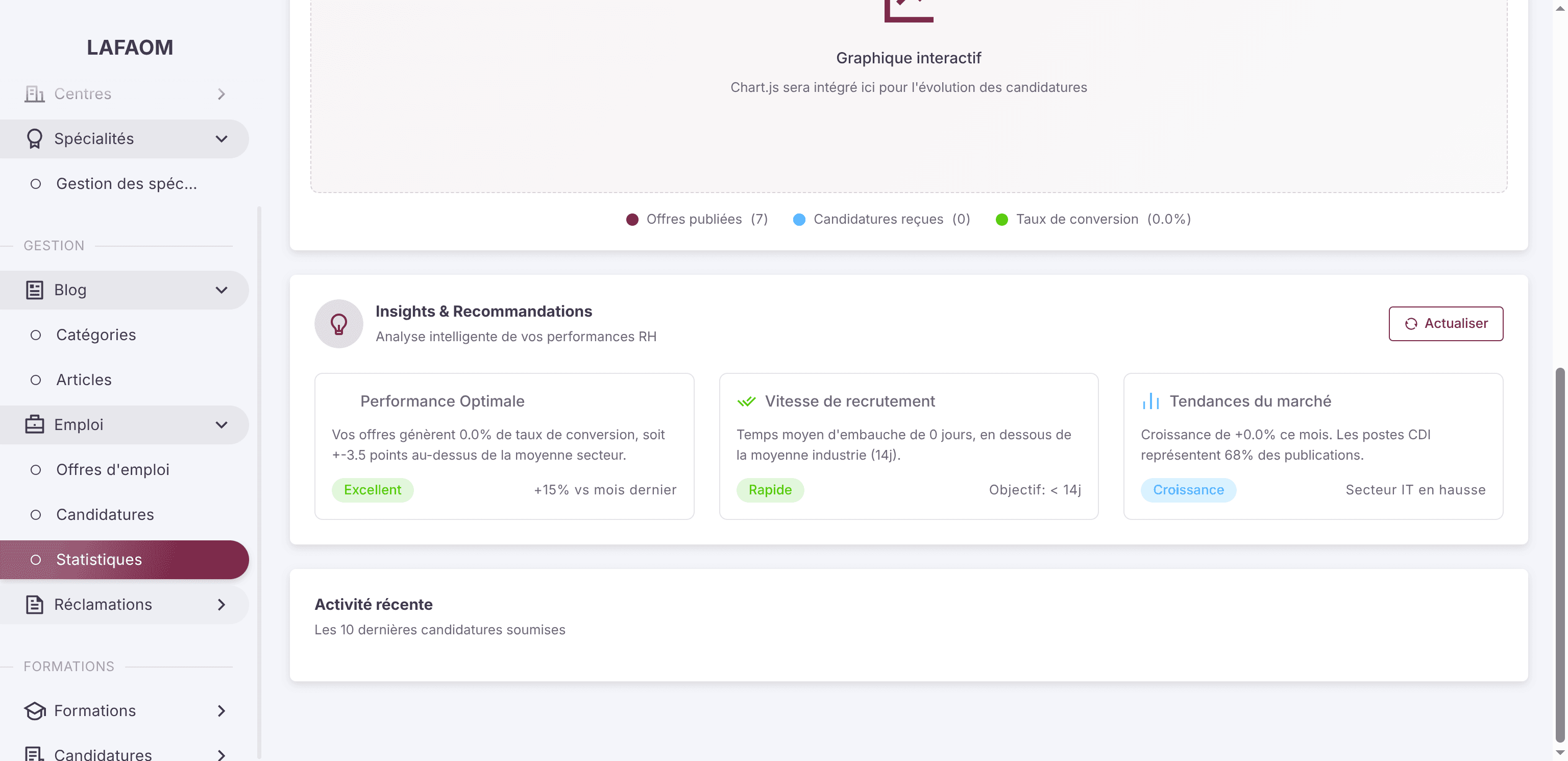Image resolution: width=1568 pixels, height=761 pixels.
Task: Expand the Formations menu chevron
Action: tap(222, 710)
